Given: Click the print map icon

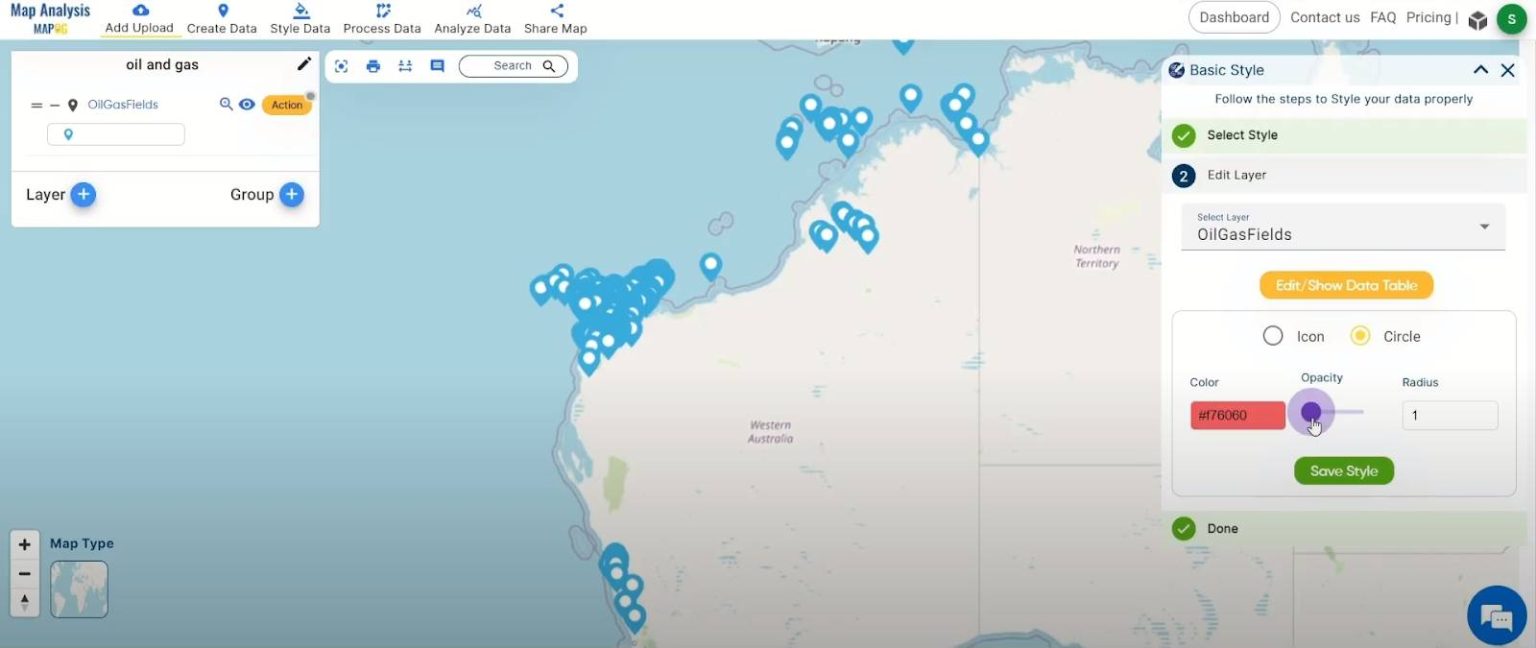Looking at the screenshot, I should (x=373, y=66).
